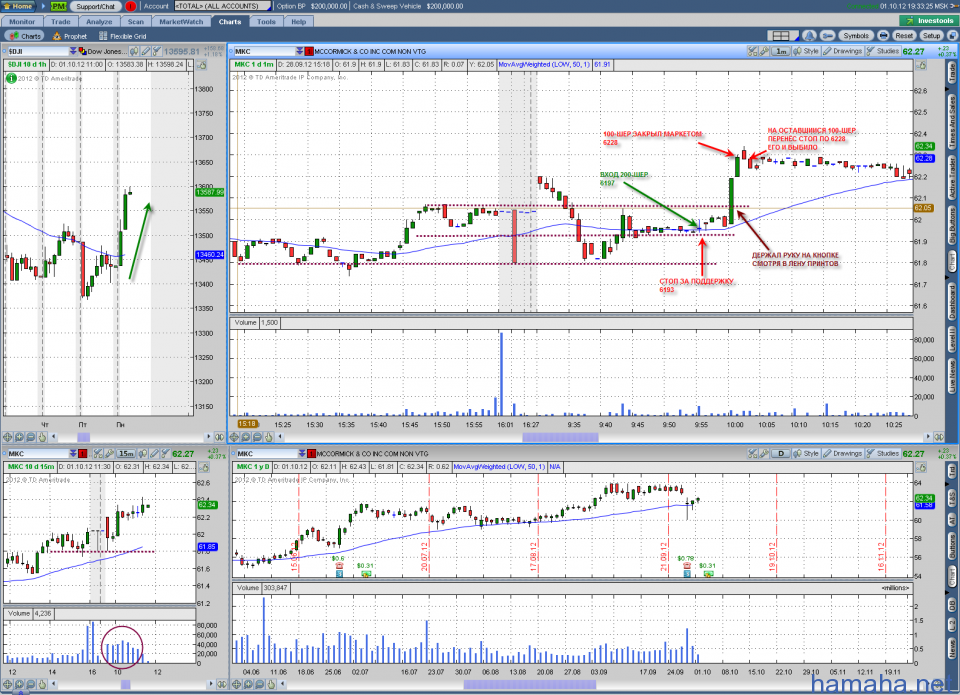960x695 pixels.
Task: Click the alerts bell icon
Action: (x=809, y=36)
